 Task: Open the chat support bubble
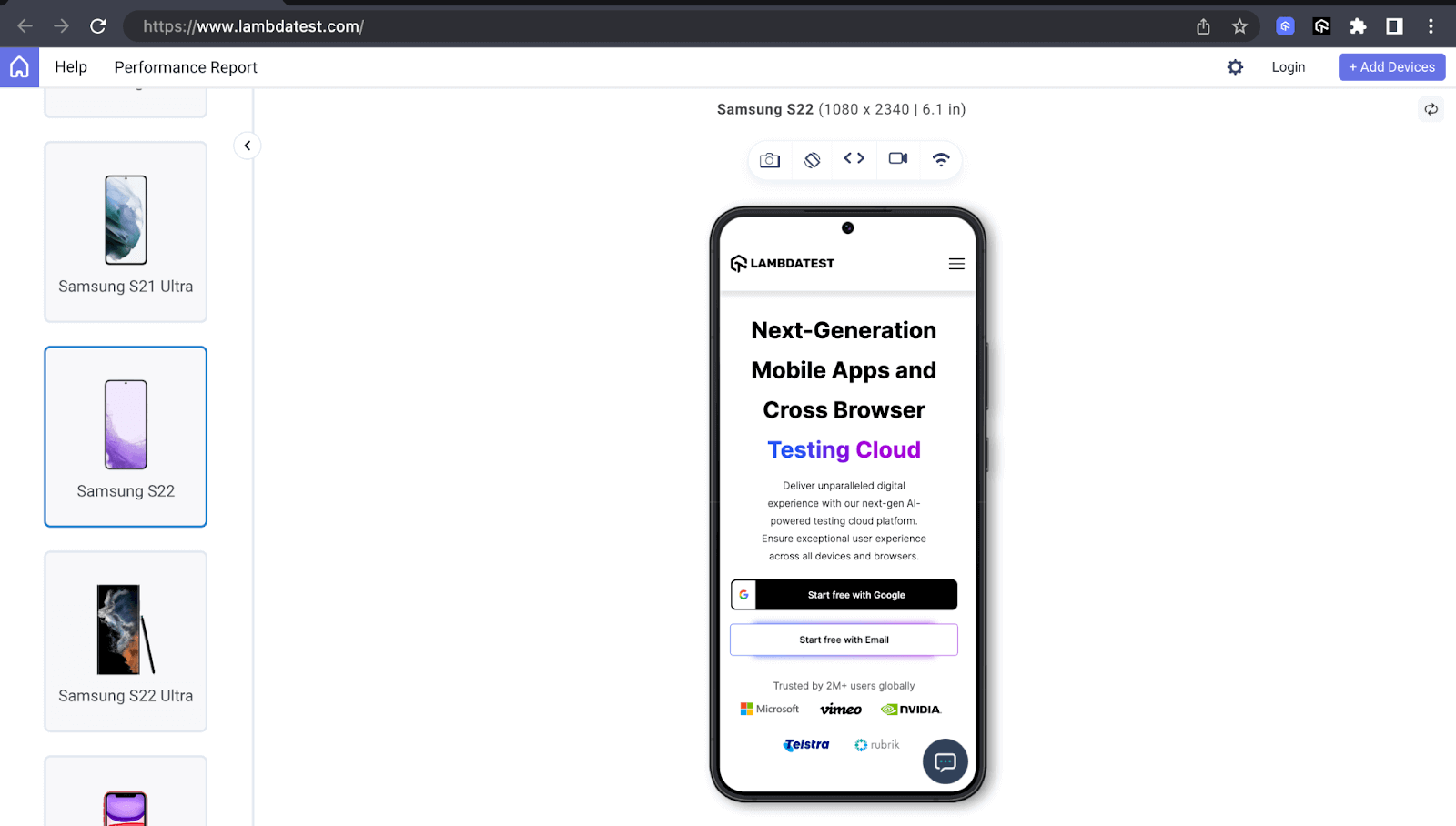(x=945, y=761)
